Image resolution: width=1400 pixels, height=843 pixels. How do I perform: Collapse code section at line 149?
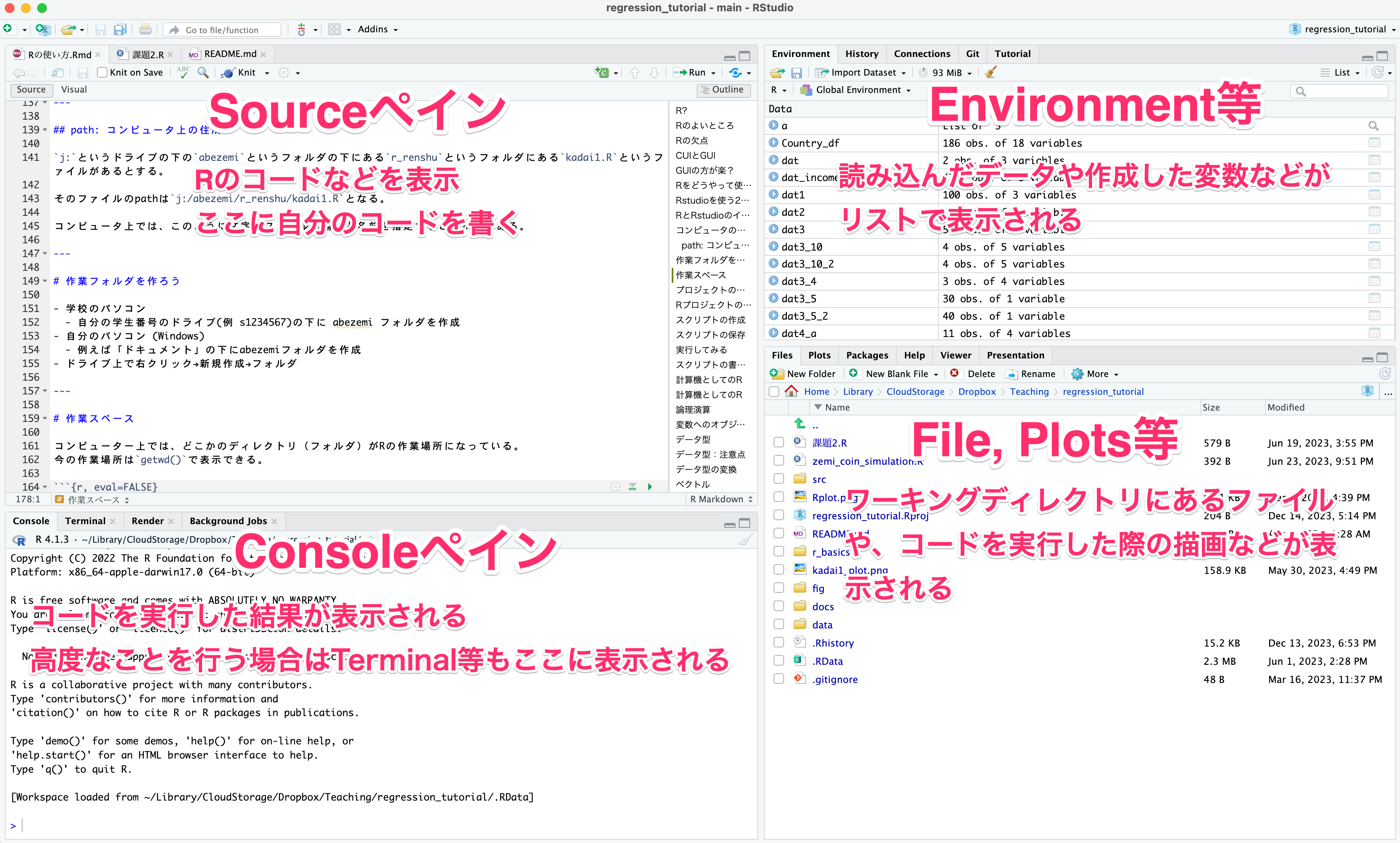45,280
